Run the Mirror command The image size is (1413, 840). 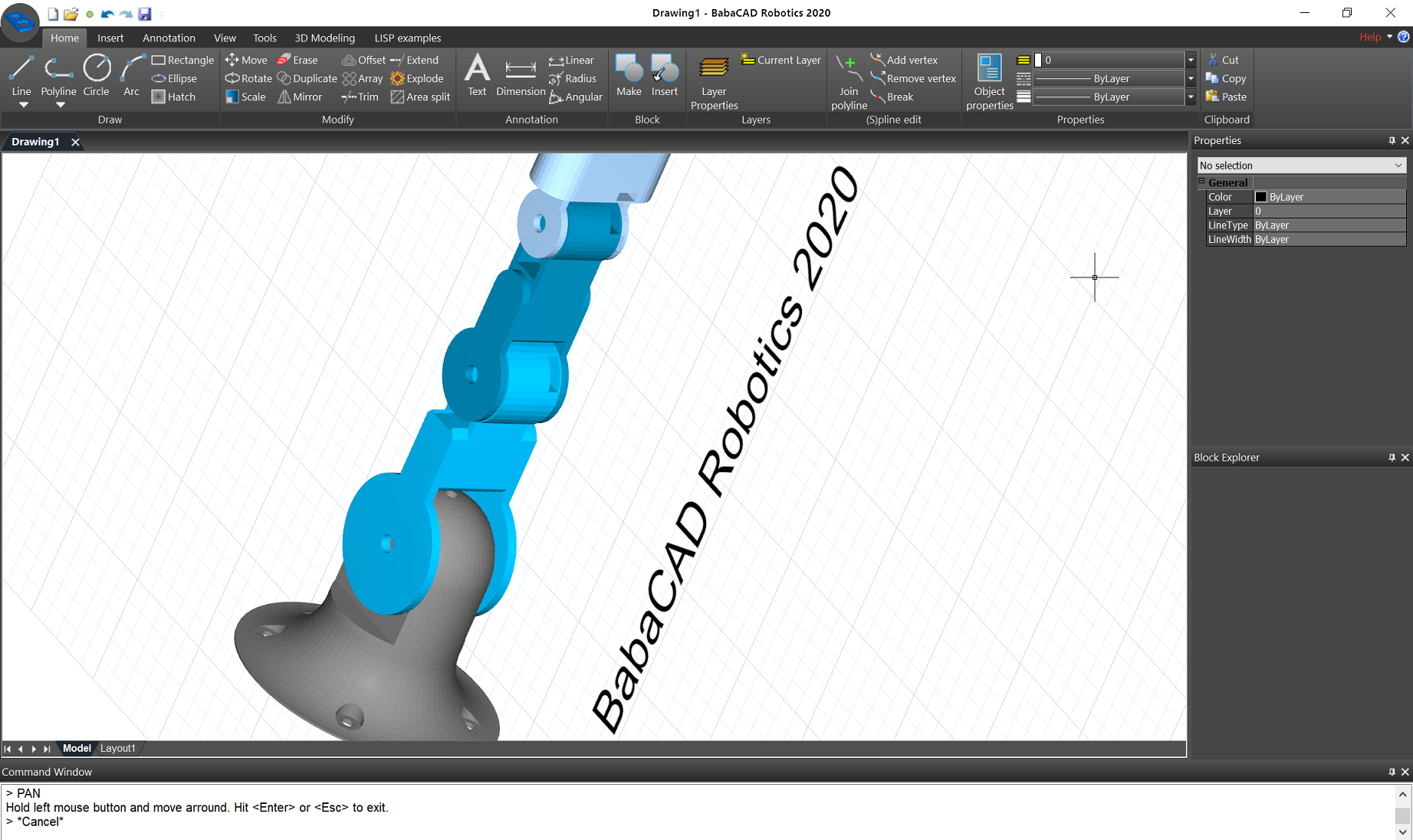click(300, 97)
